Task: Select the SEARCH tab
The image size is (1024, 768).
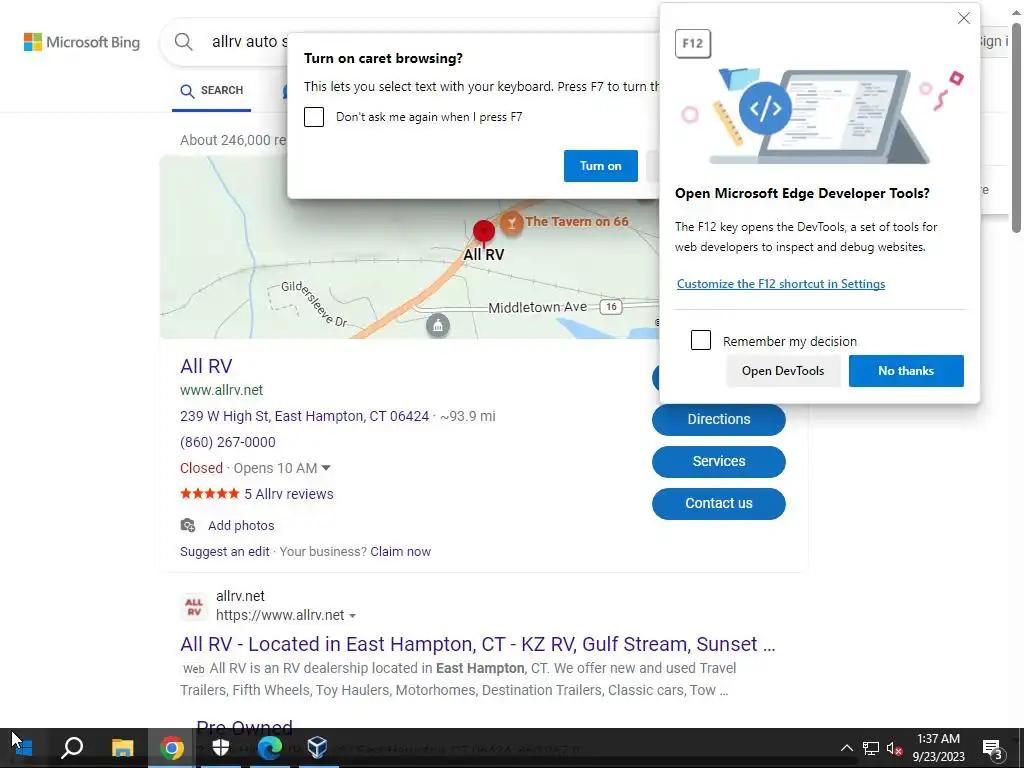Action: [x=212, y=91]
